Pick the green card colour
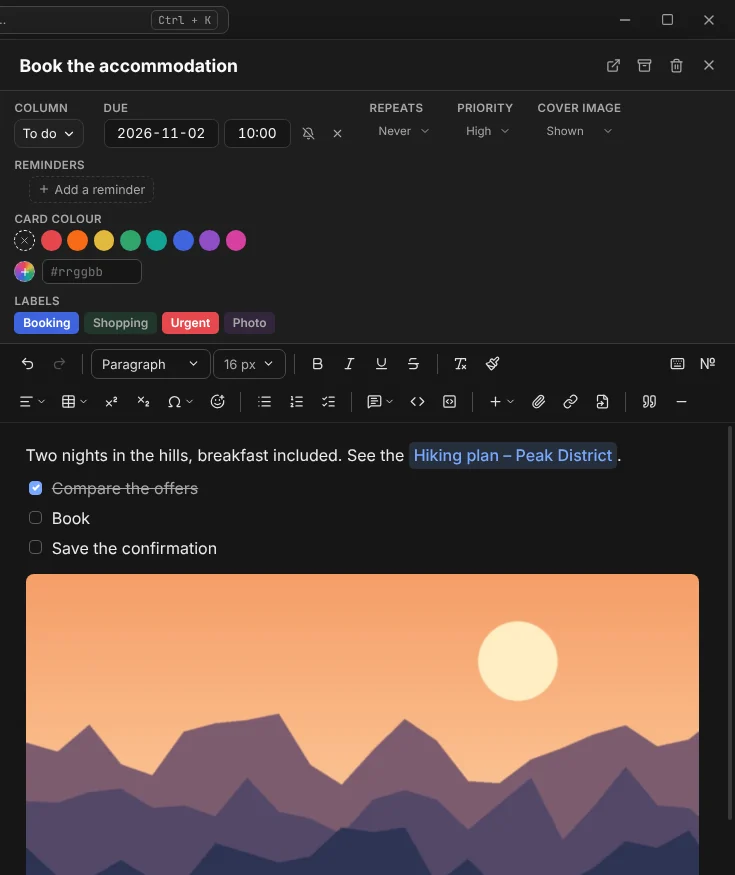The image size is (735, 875). (130, 241)
